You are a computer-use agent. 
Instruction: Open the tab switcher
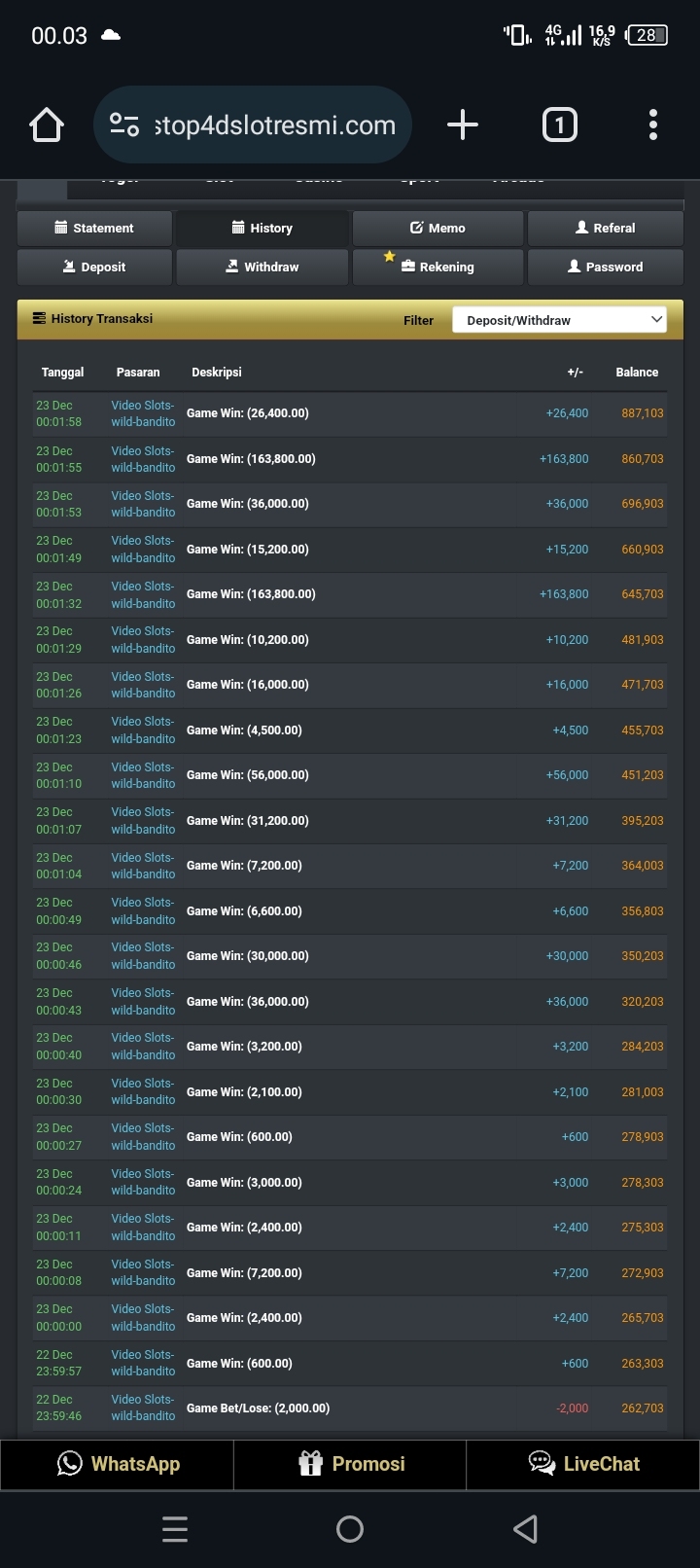point(559,125)
